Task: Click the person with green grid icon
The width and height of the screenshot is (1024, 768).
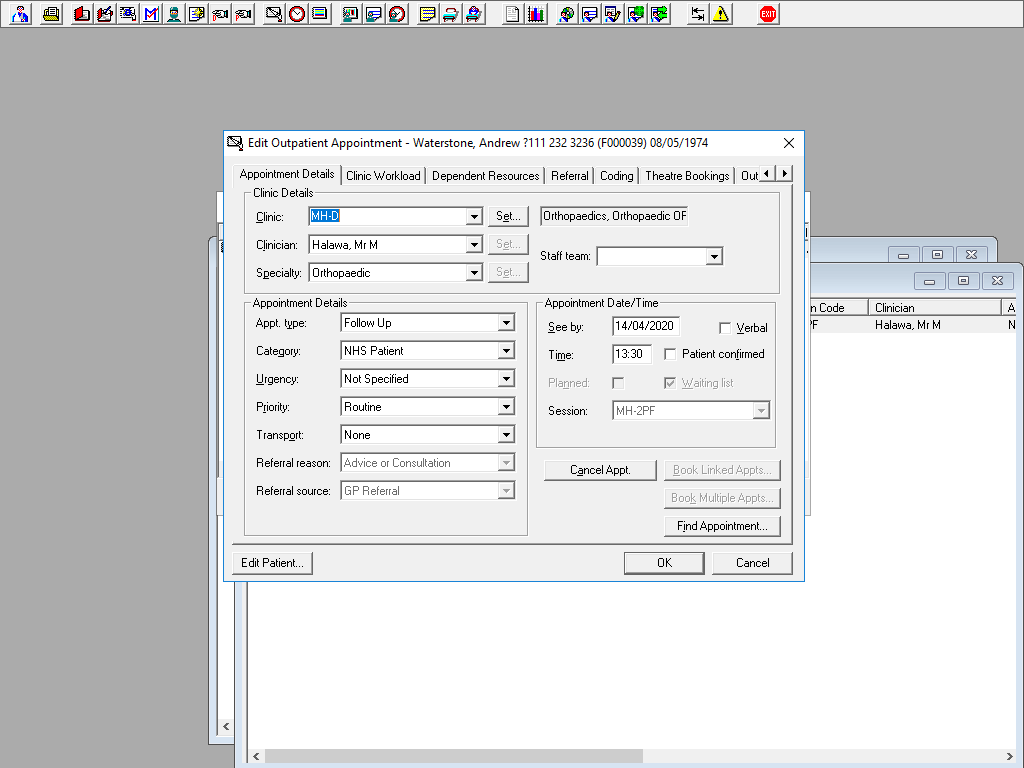Action: [x=636, y=14]
